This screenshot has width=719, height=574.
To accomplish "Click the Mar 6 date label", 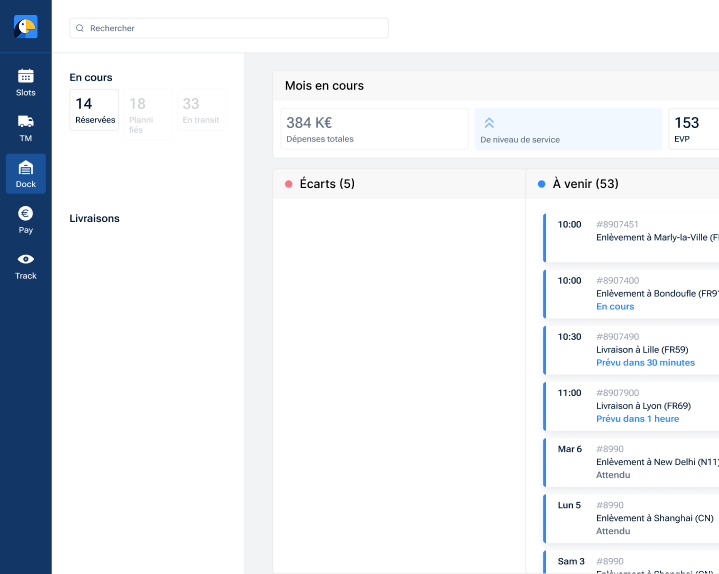I will [x=570, y=449].
